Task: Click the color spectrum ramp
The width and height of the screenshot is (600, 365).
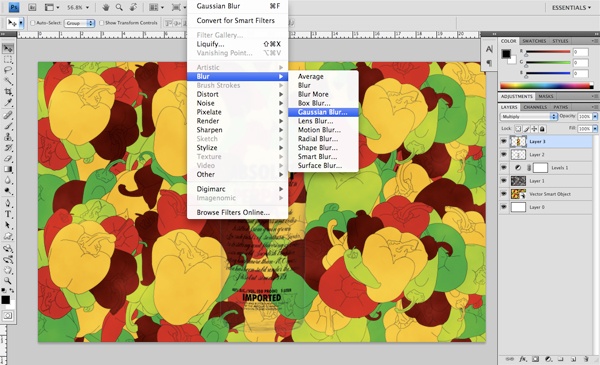Action: point(546,86)
